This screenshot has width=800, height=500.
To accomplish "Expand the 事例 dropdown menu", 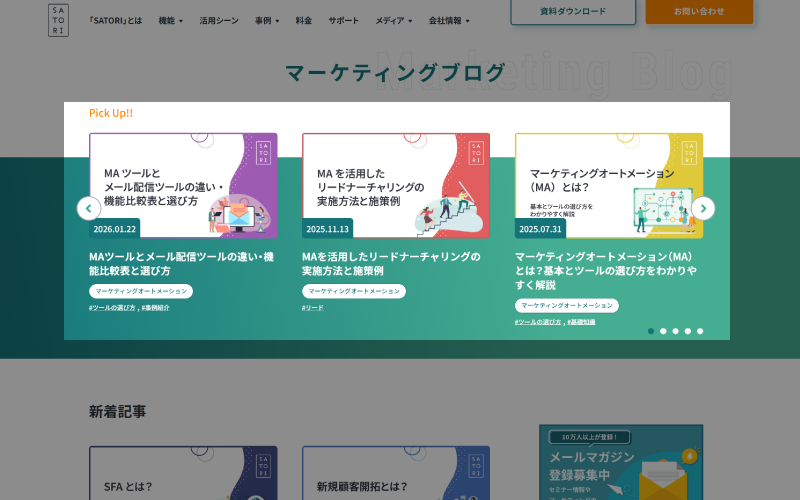I will (x=267, y=20).
